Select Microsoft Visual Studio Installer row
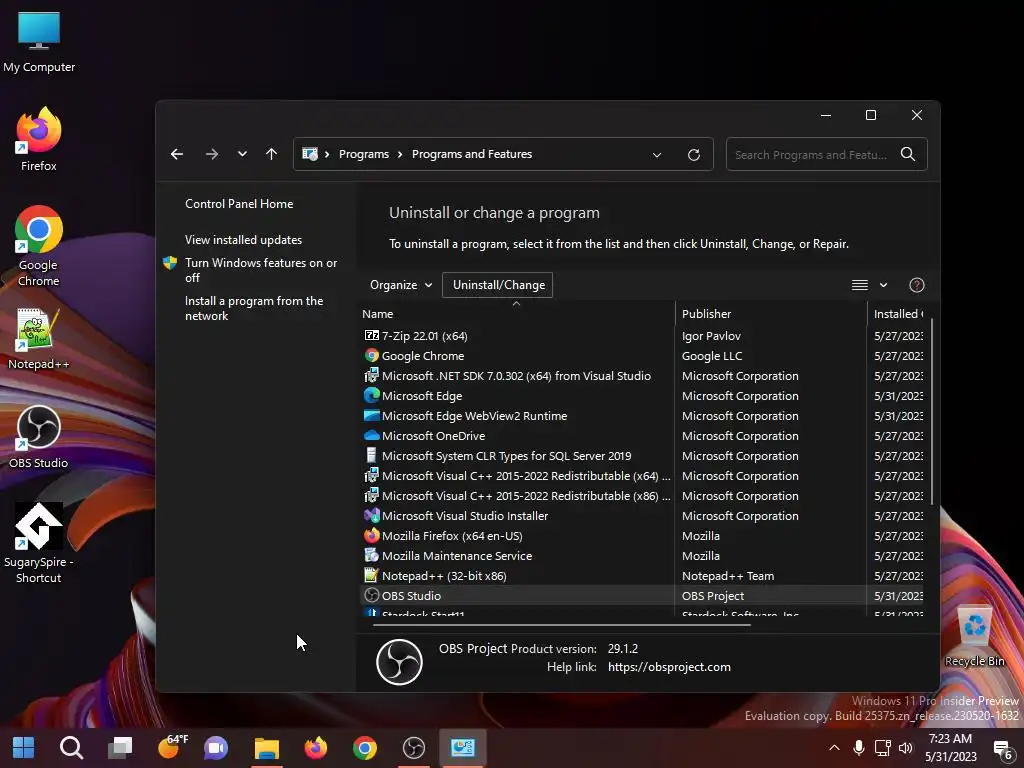The height and width of the screenshot is (768, 1024). click(643, 516)
